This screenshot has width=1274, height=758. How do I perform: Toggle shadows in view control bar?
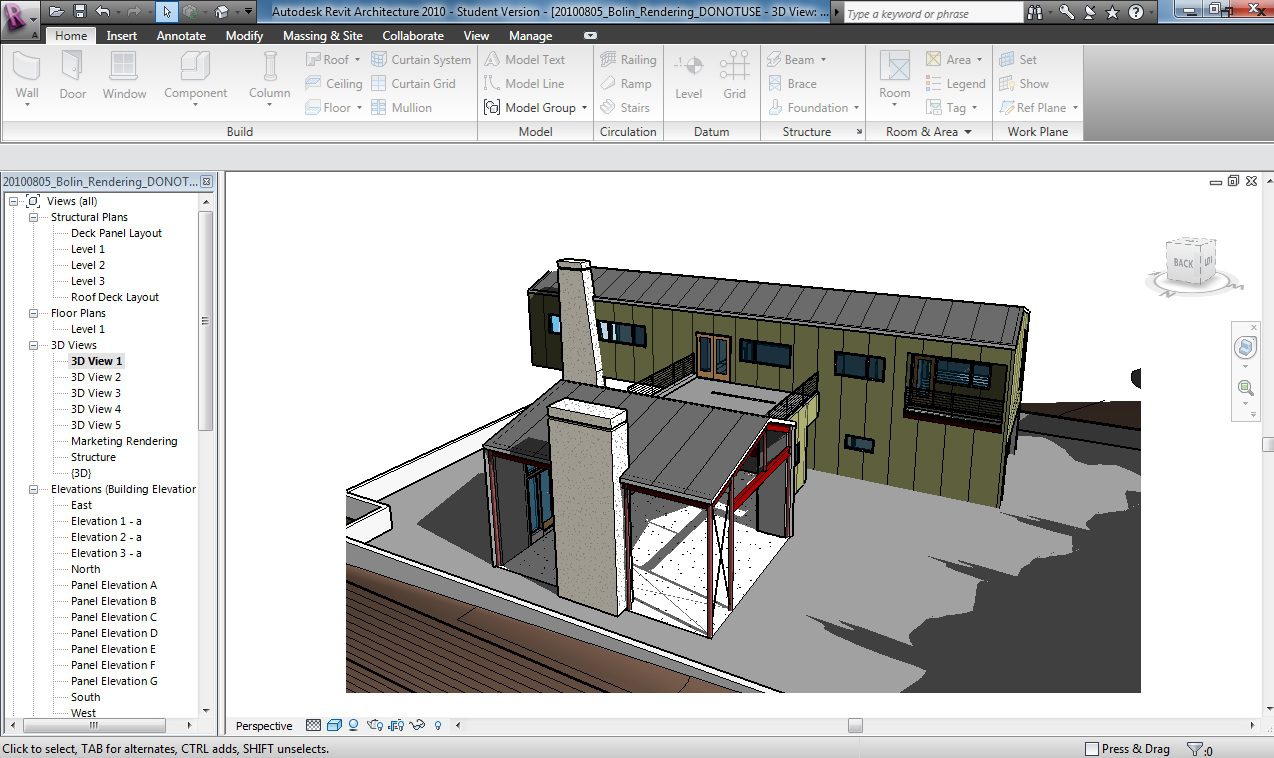coord(354,726)
